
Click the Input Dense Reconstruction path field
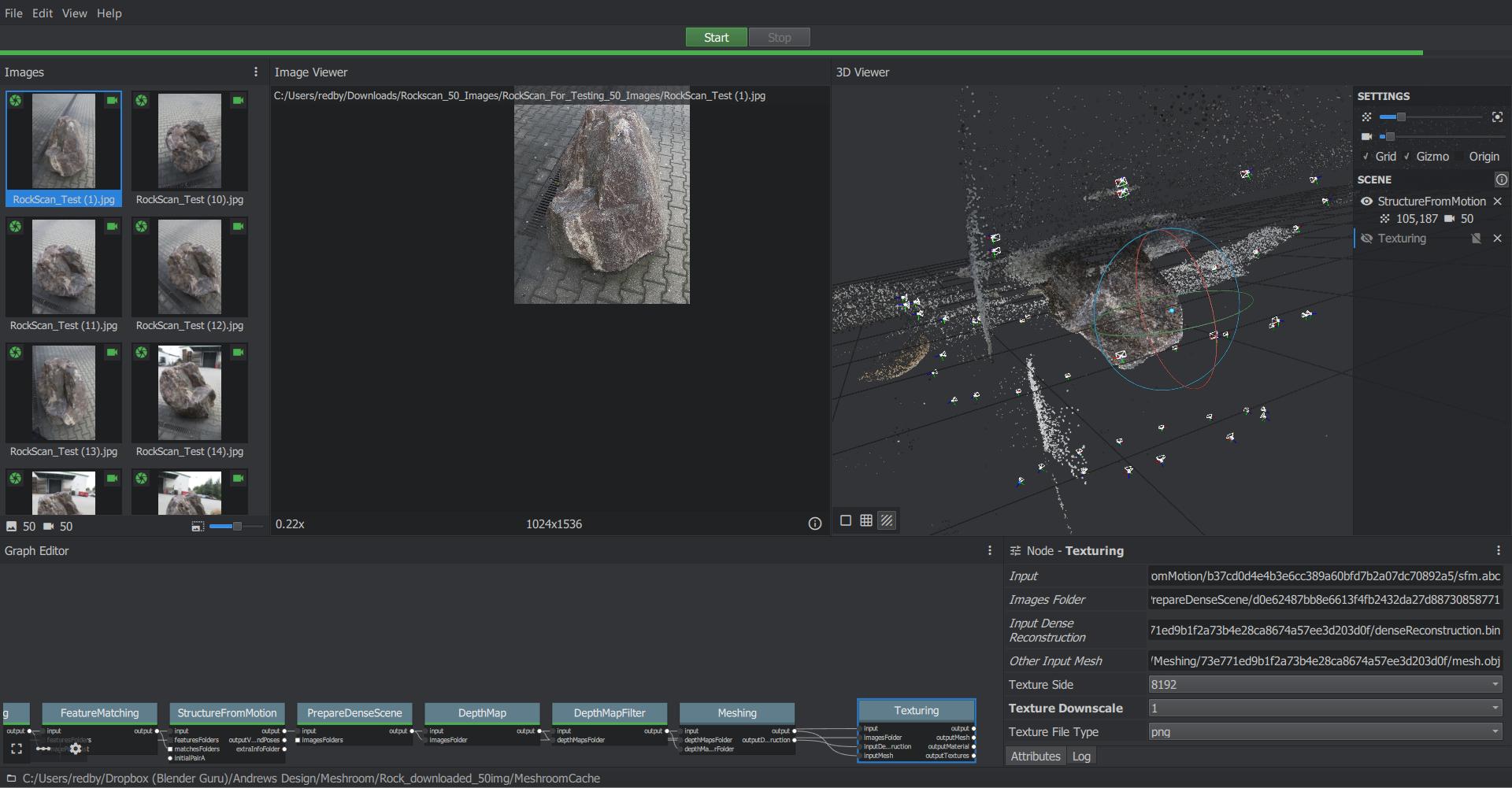(x=1325, y=631)
